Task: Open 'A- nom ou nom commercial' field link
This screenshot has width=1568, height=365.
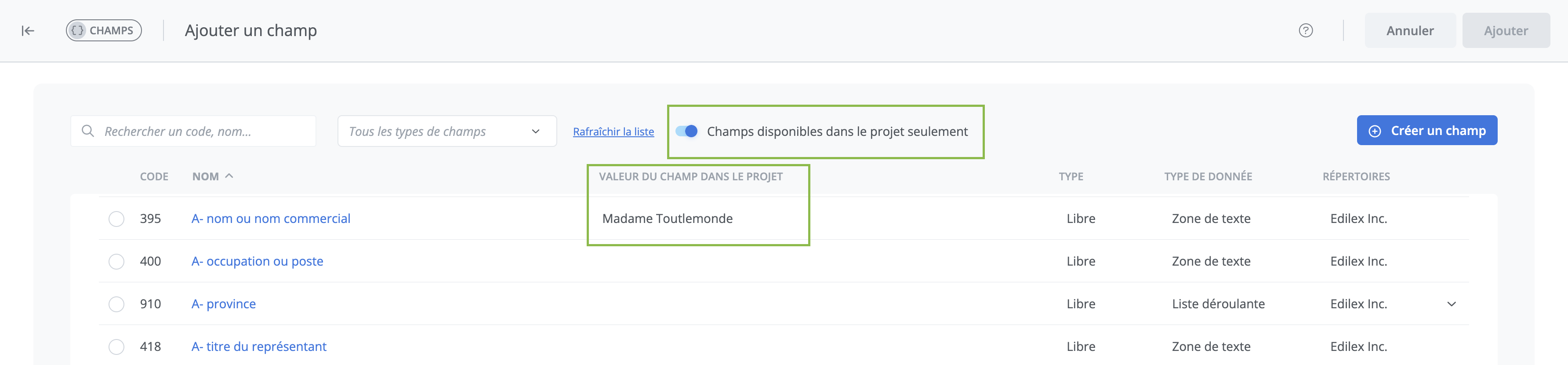Action: tap(271, 219)
